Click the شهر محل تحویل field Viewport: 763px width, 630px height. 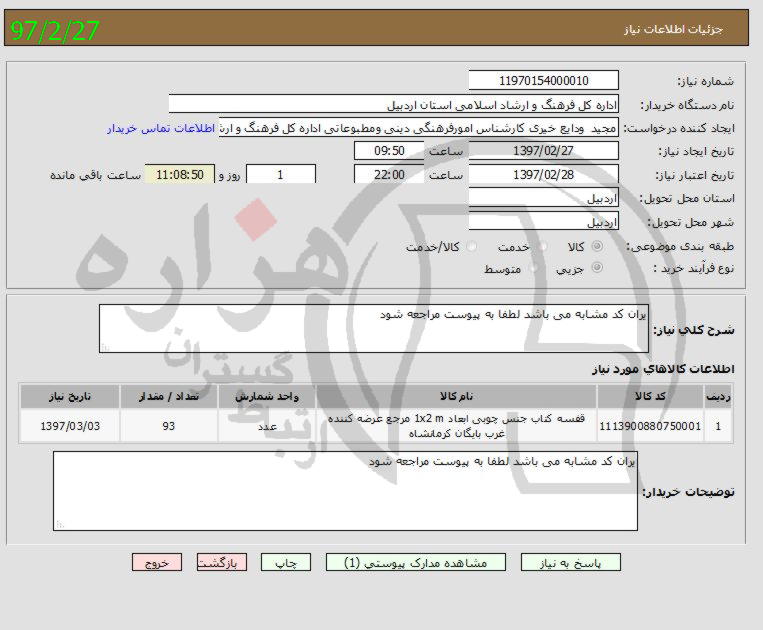click(544, 221)
